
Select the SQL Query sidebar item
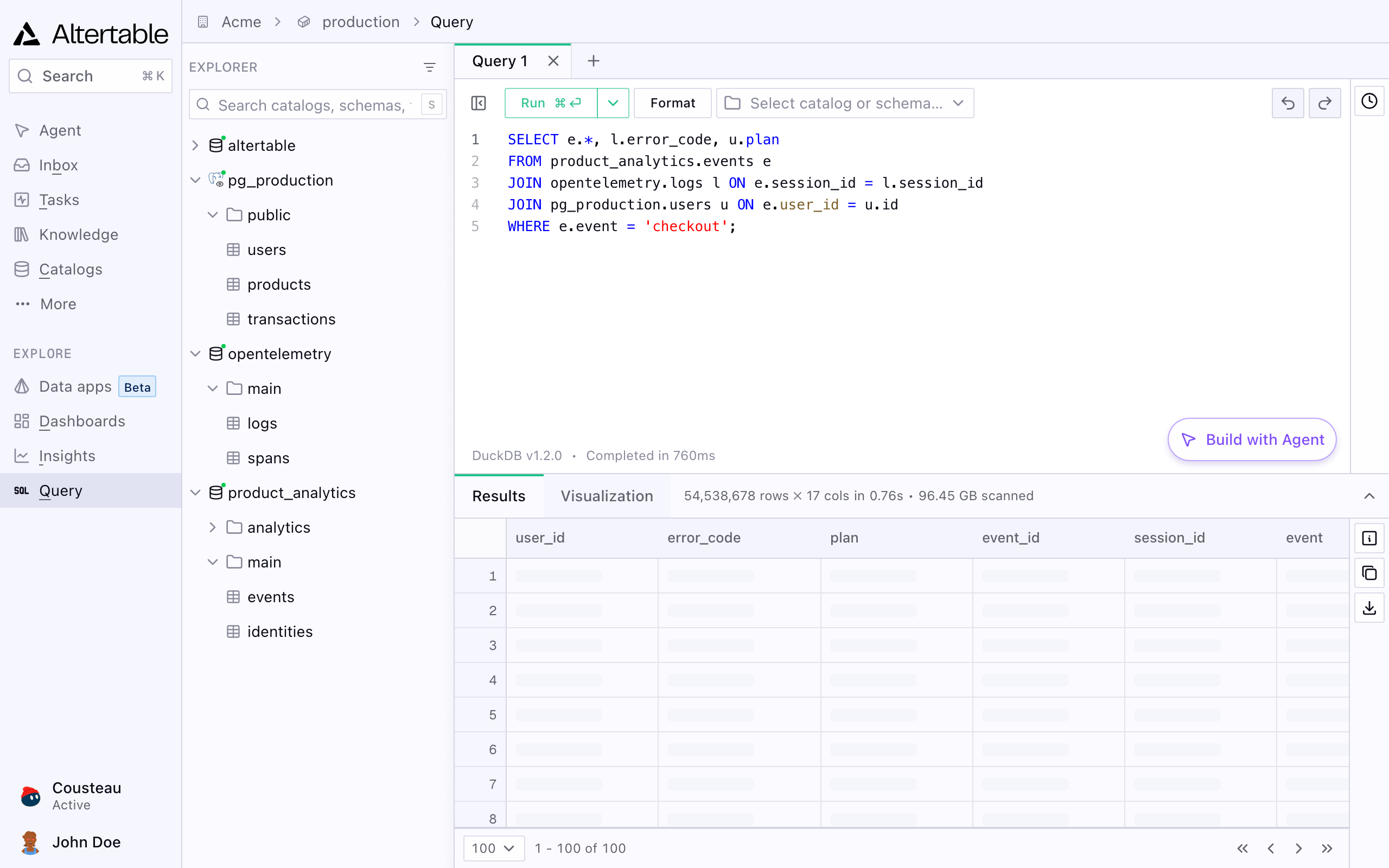click(91, 490)
